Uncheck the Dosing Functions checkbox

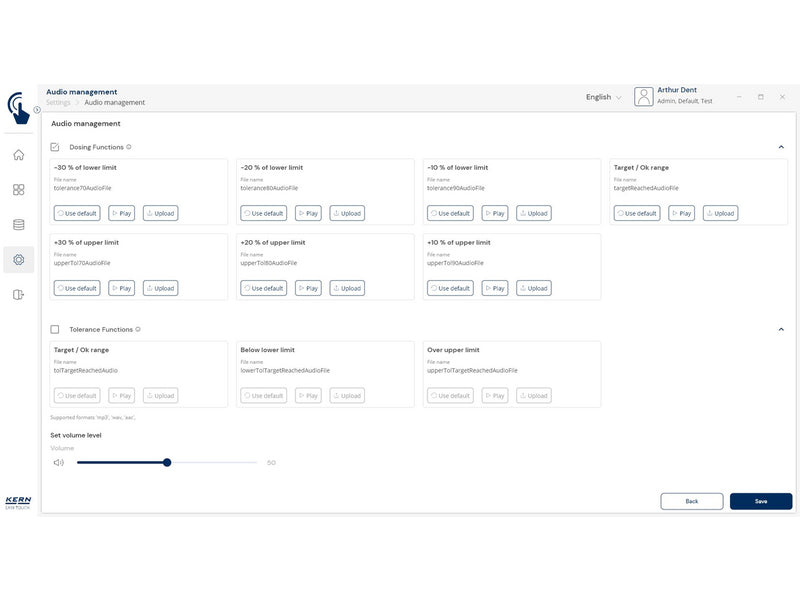(x=55, y=147)
